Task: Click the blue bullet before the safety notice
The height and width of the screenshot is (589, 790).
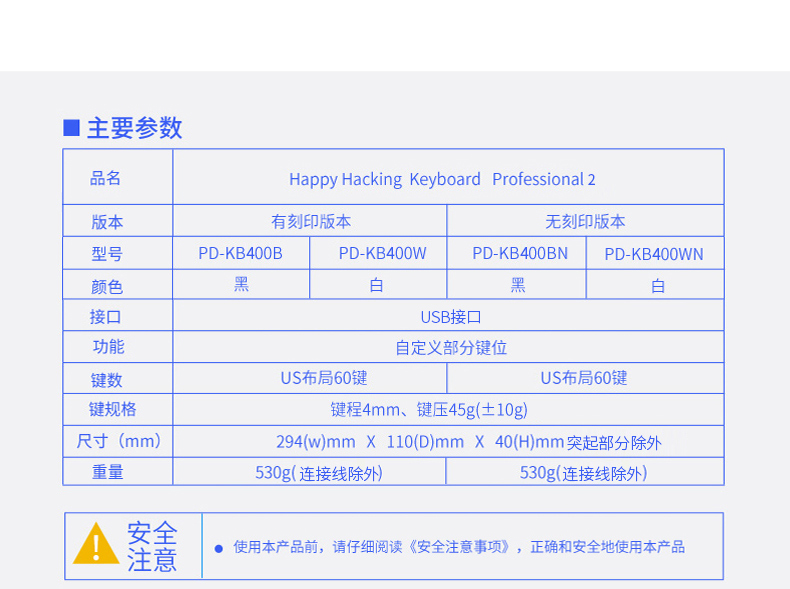Action: [219, 549]
